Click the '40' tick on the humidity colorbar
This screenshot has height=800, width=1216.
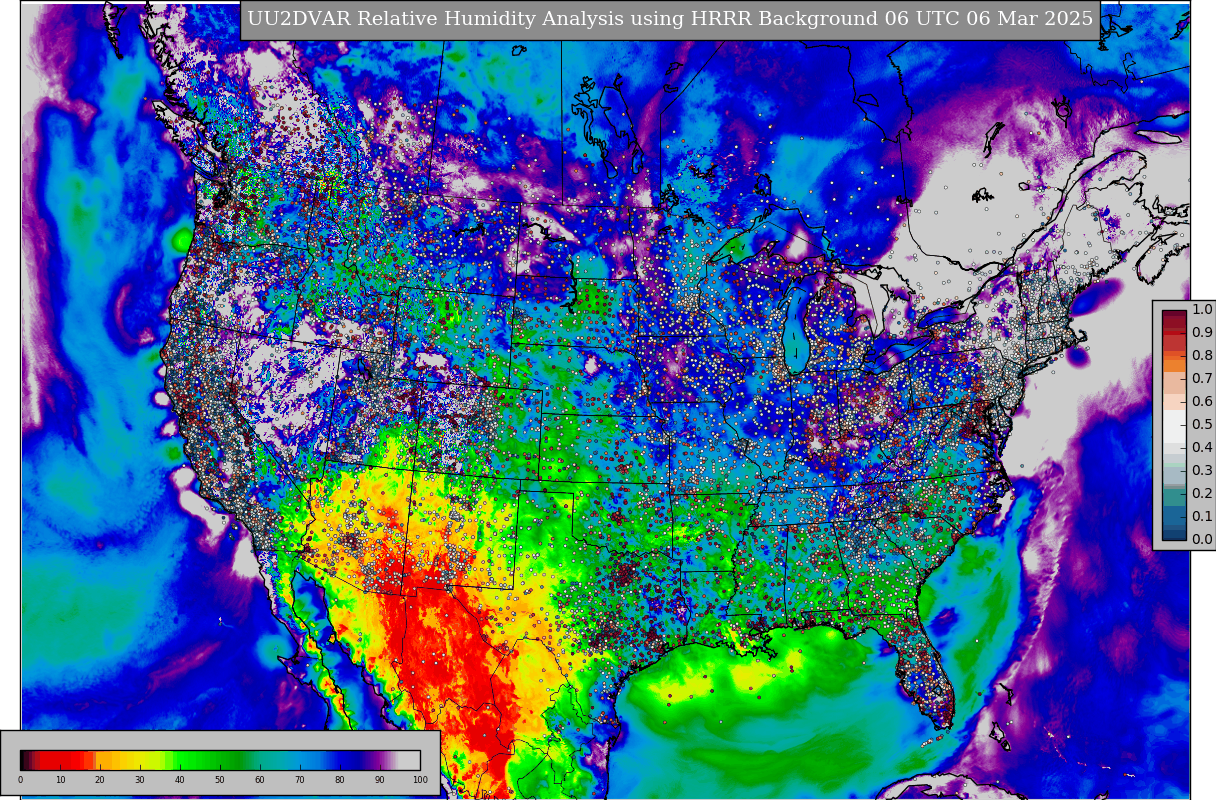point(180,780)
